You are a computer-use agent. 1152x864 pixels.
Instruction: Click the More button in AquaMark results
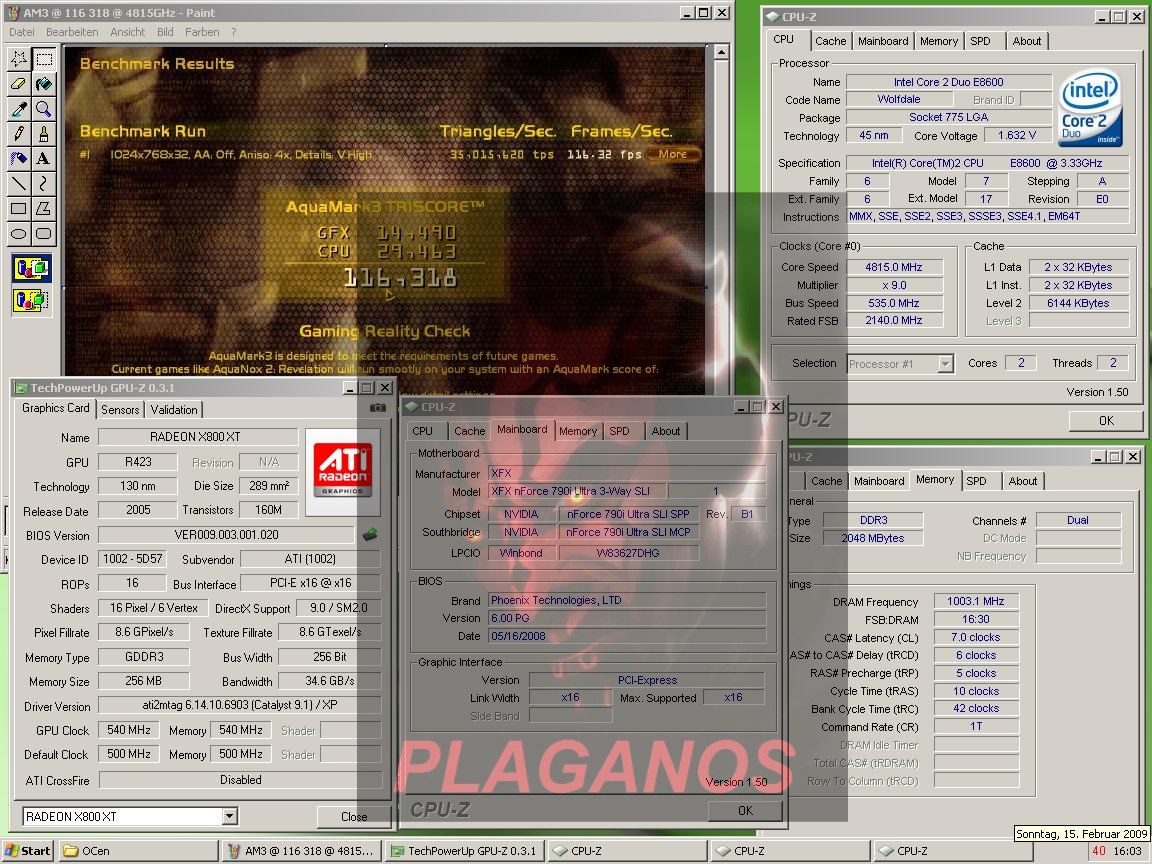click(x=673, y=154)
